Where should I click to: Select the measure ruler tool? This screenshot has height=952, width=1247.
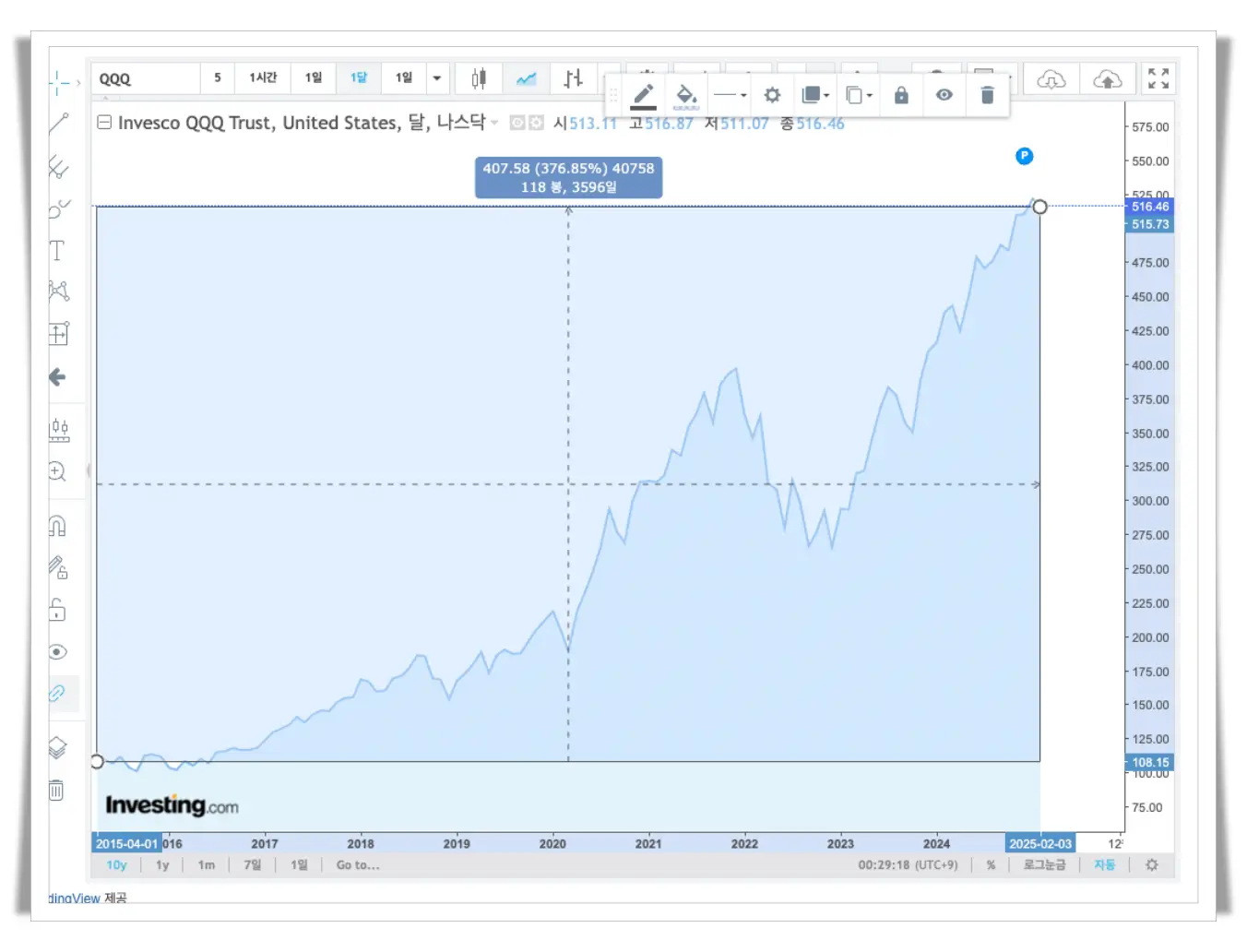click(x=59, y=430)
